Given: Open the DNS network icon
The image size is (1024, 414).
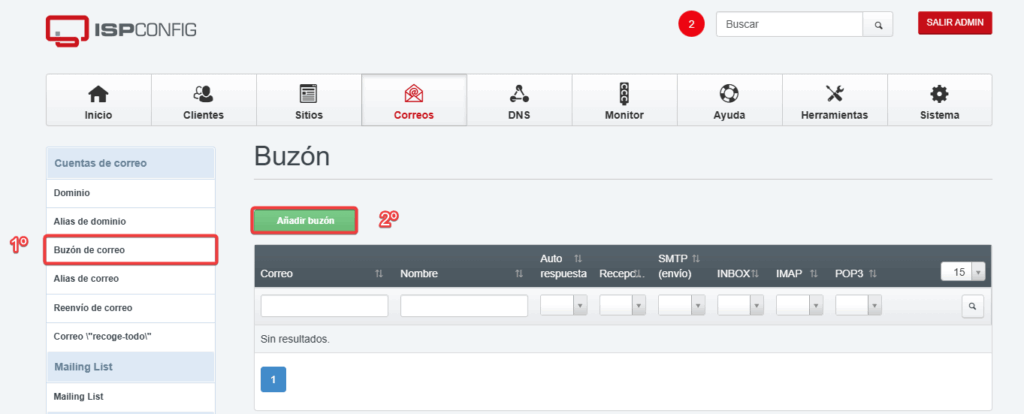Looking at the screenshot, I should 519,94.
